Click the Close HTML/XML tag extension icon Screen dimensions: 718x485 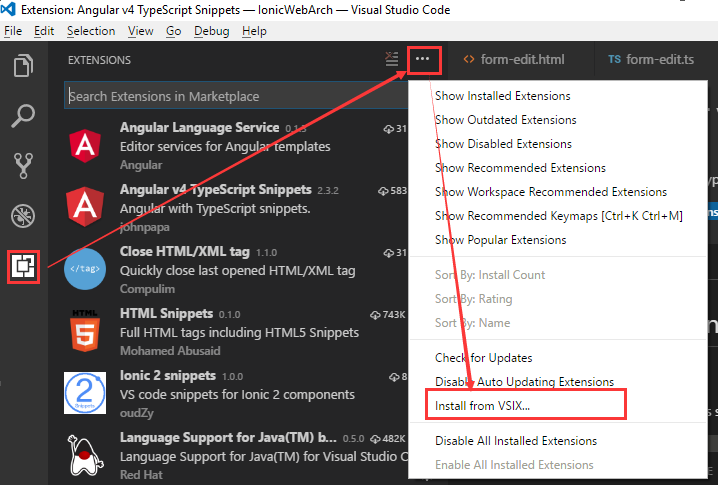[x=85, y=269]
